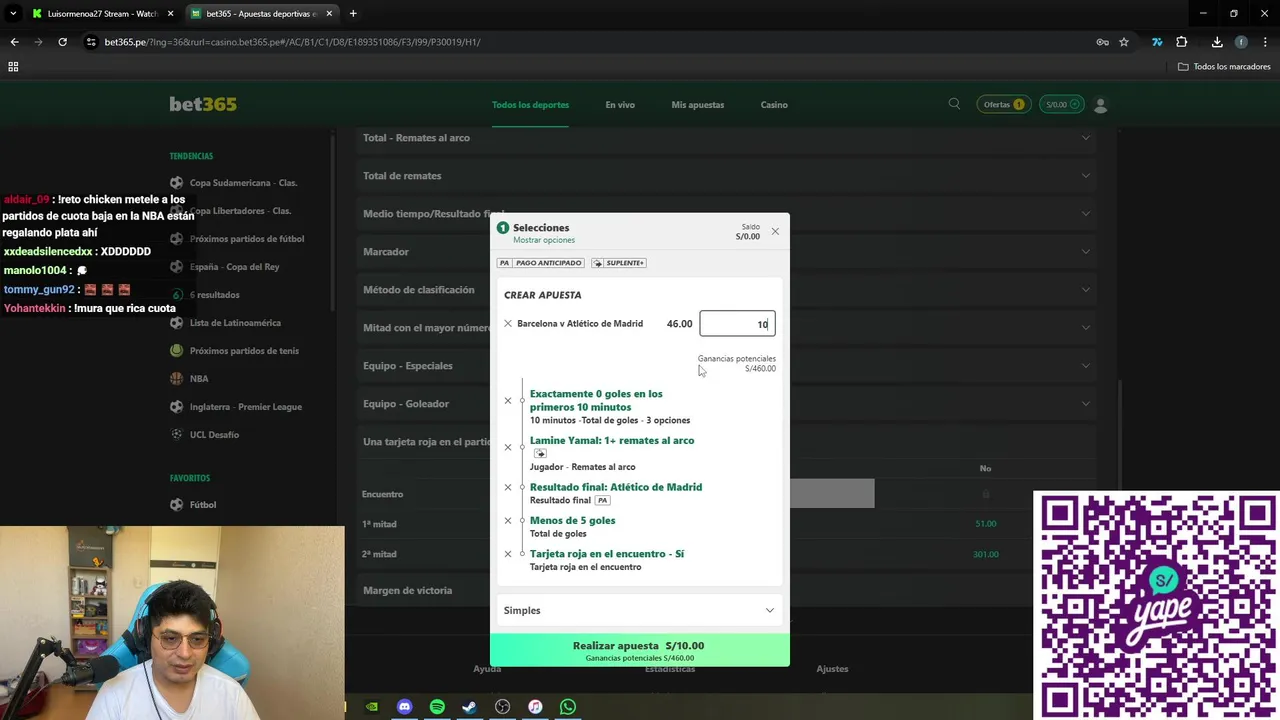
Task: Open Todos los marcadores bookmarks folder
Action: click(1224, 67)
